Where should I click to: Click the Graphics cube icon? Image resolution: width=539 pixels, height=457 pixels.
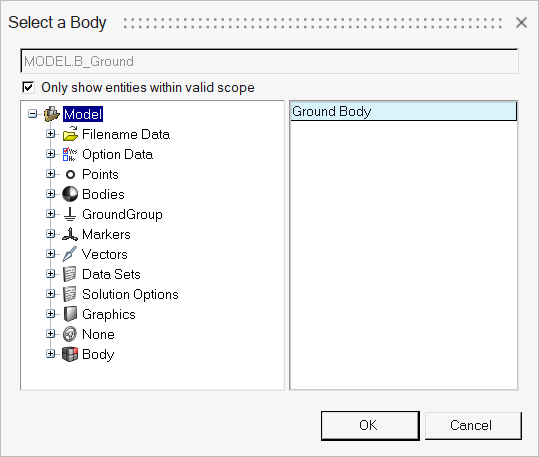(x=70, y=314)
